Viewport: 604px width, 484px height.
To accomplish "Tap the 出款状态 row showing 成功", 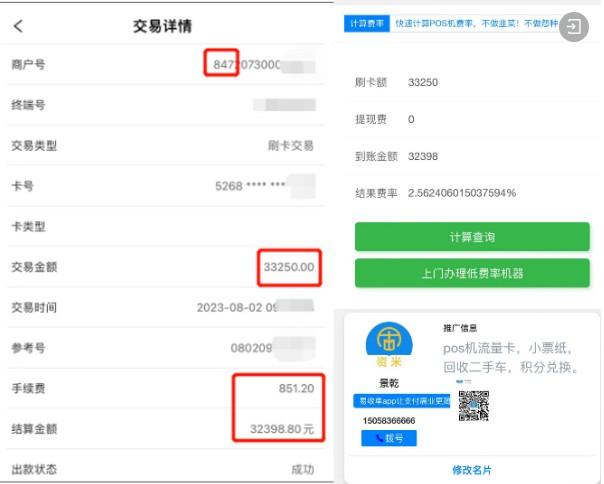I will point(160,469).
